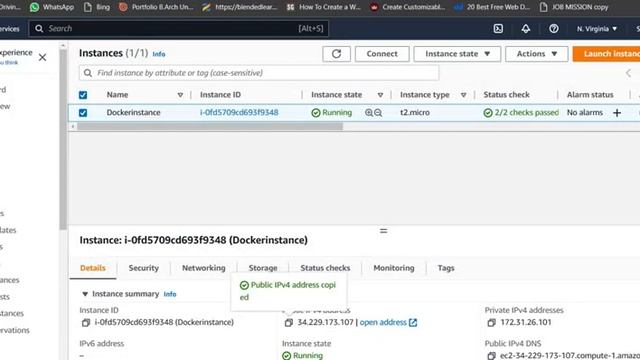
Task: Copy public IP 34.229.173.107 using the copy icon
Action: (289, 322)
